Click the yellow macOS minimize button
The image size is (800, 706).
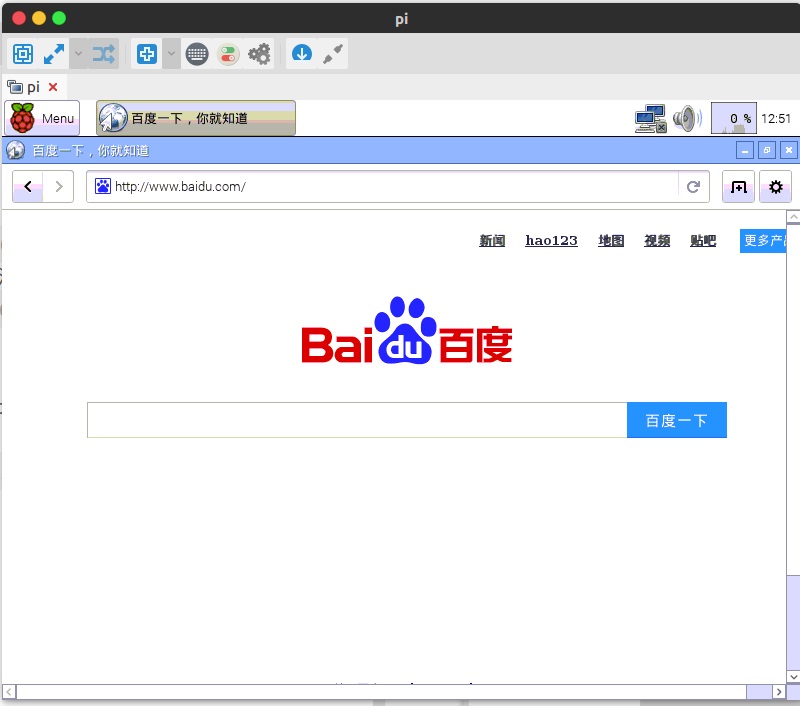[39, 18]
